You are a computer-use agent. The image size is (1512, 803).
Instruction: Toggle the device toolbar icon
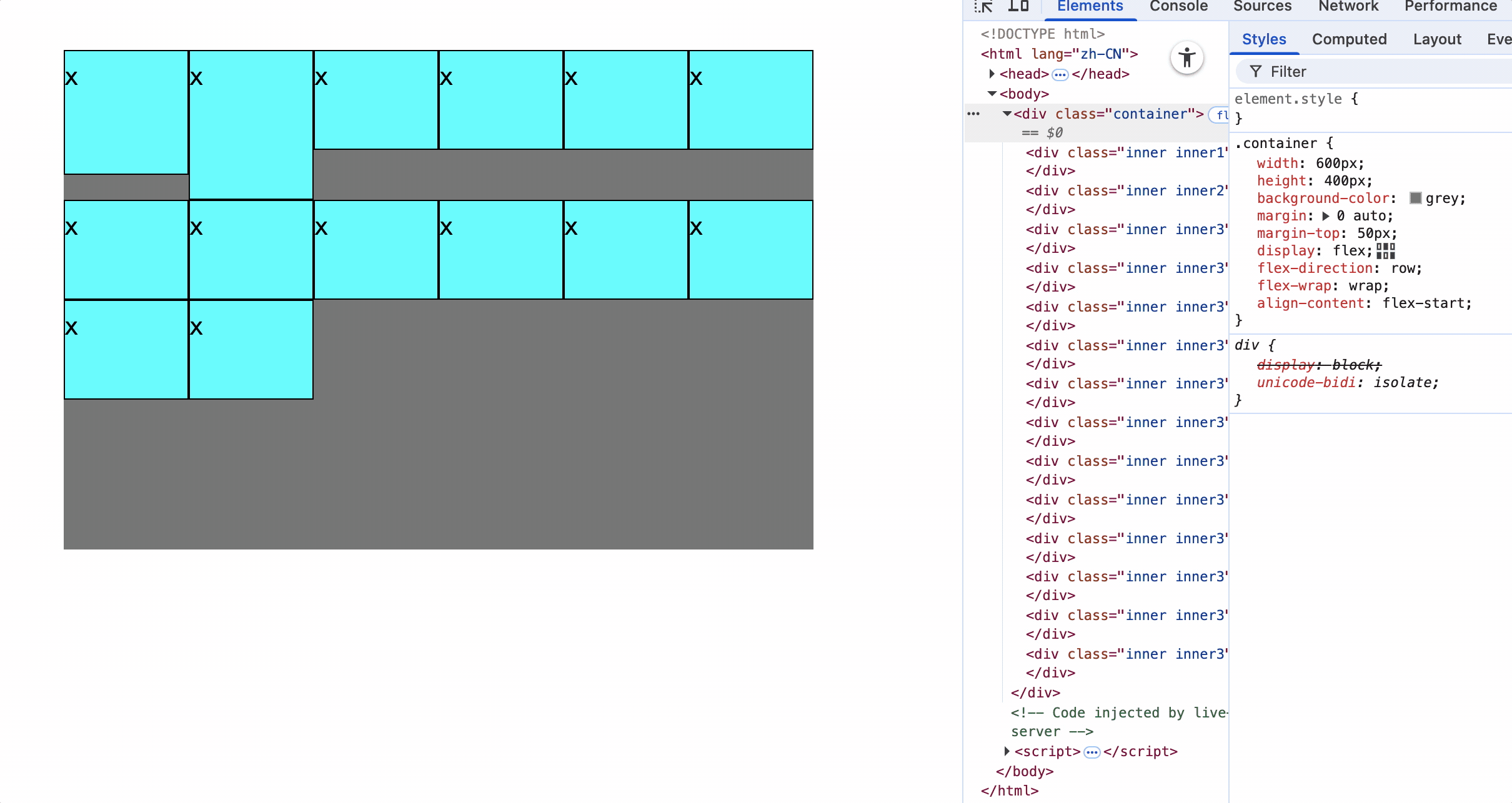pyautogui.click(x=1018, y=7)
